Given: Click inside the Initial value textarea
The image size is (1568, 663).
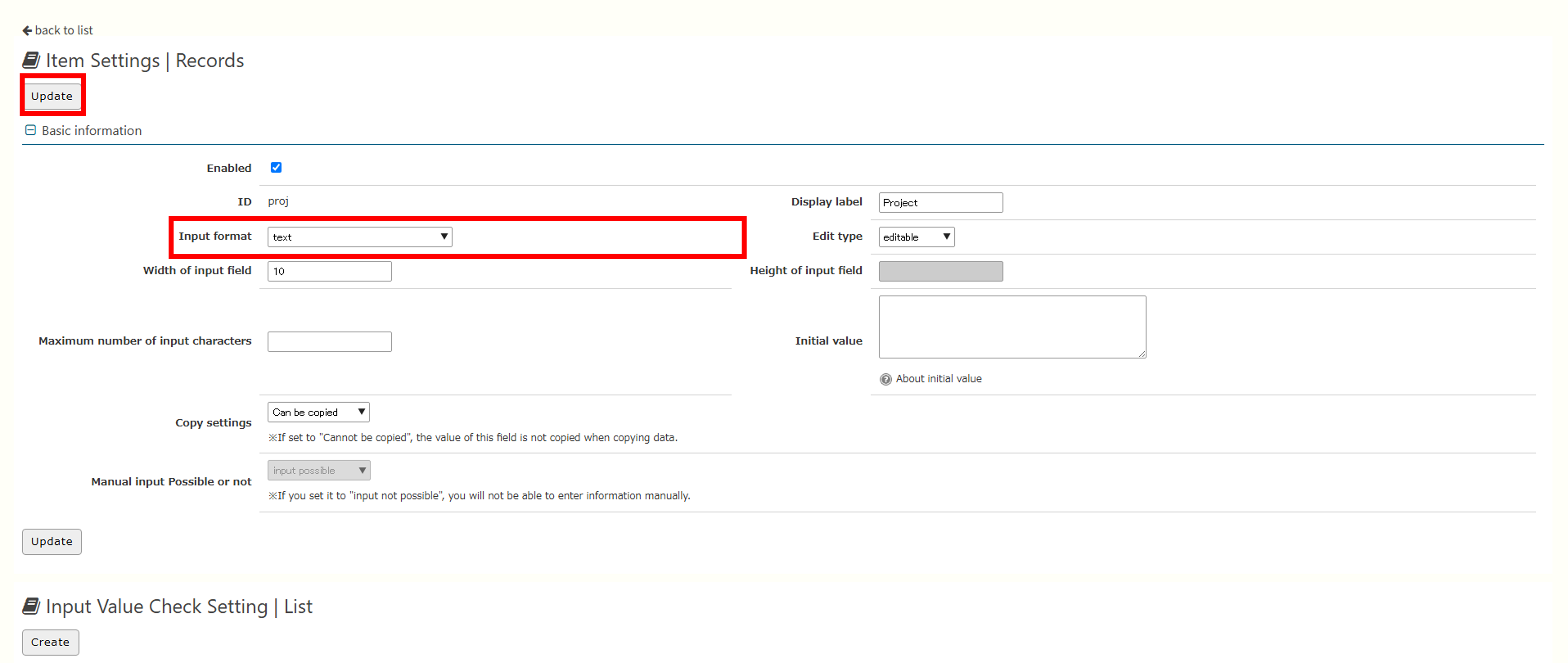Looking at the screenshot, I should [1012, 327].
